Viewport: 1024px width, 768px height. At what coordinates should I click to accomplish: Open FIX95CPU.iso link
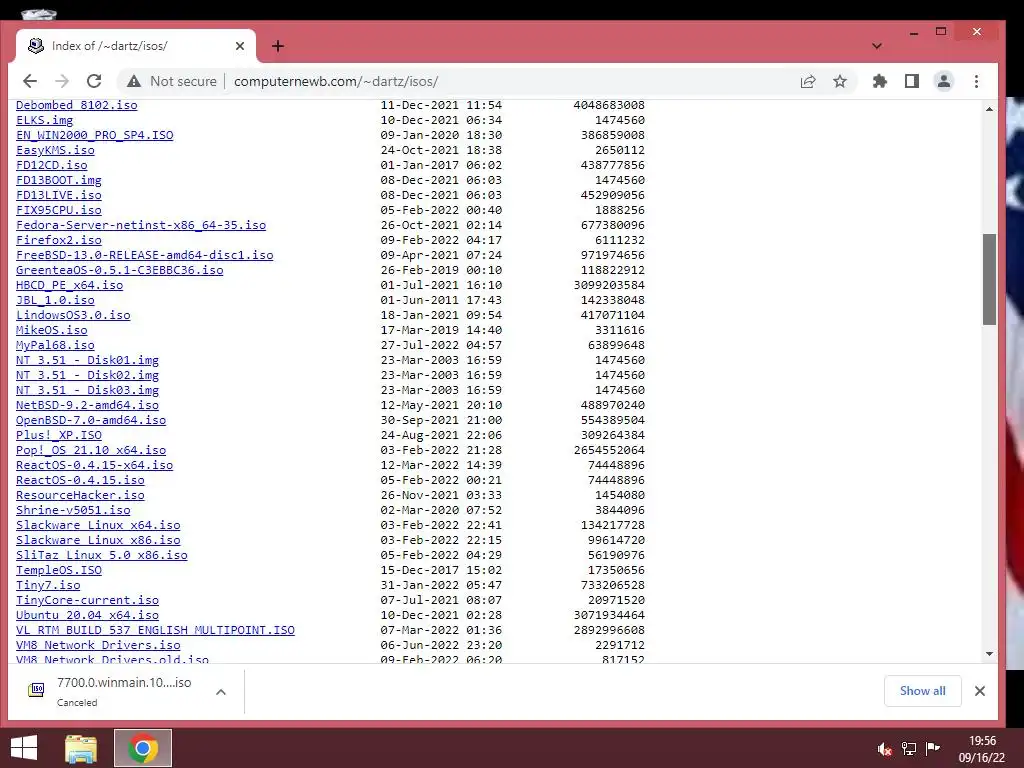[59, 210]
